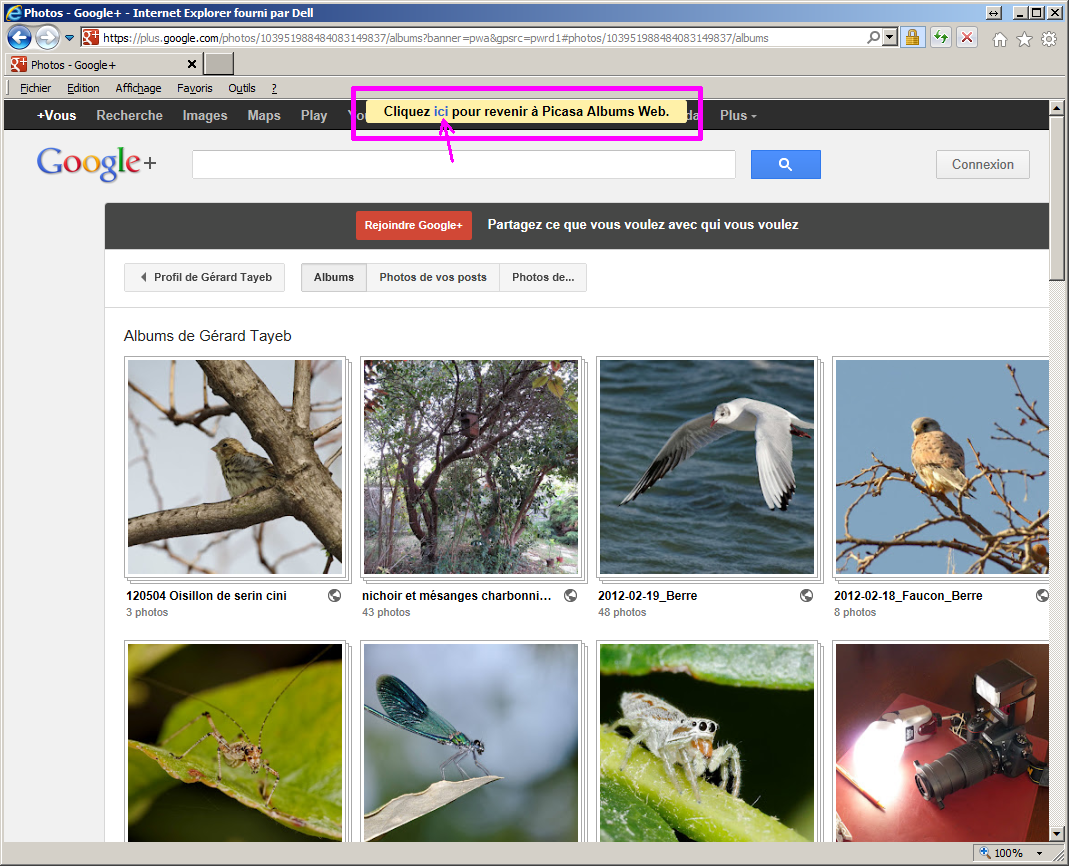This screenshot has height=866, width=1069.
Task: Click the Connexion button
Action: (x=982, y=164)
